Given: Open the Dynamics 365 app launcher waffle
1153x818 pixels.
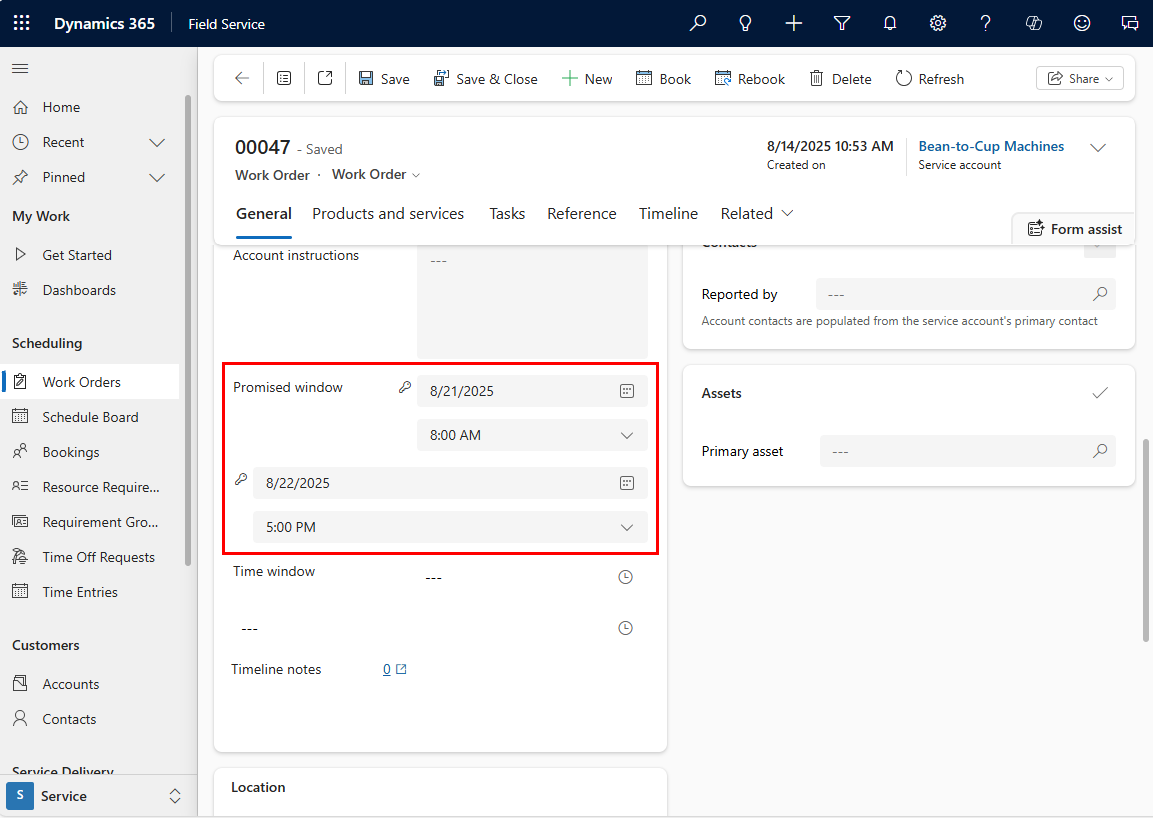Looking at the screenshot, I should point(21,22).
